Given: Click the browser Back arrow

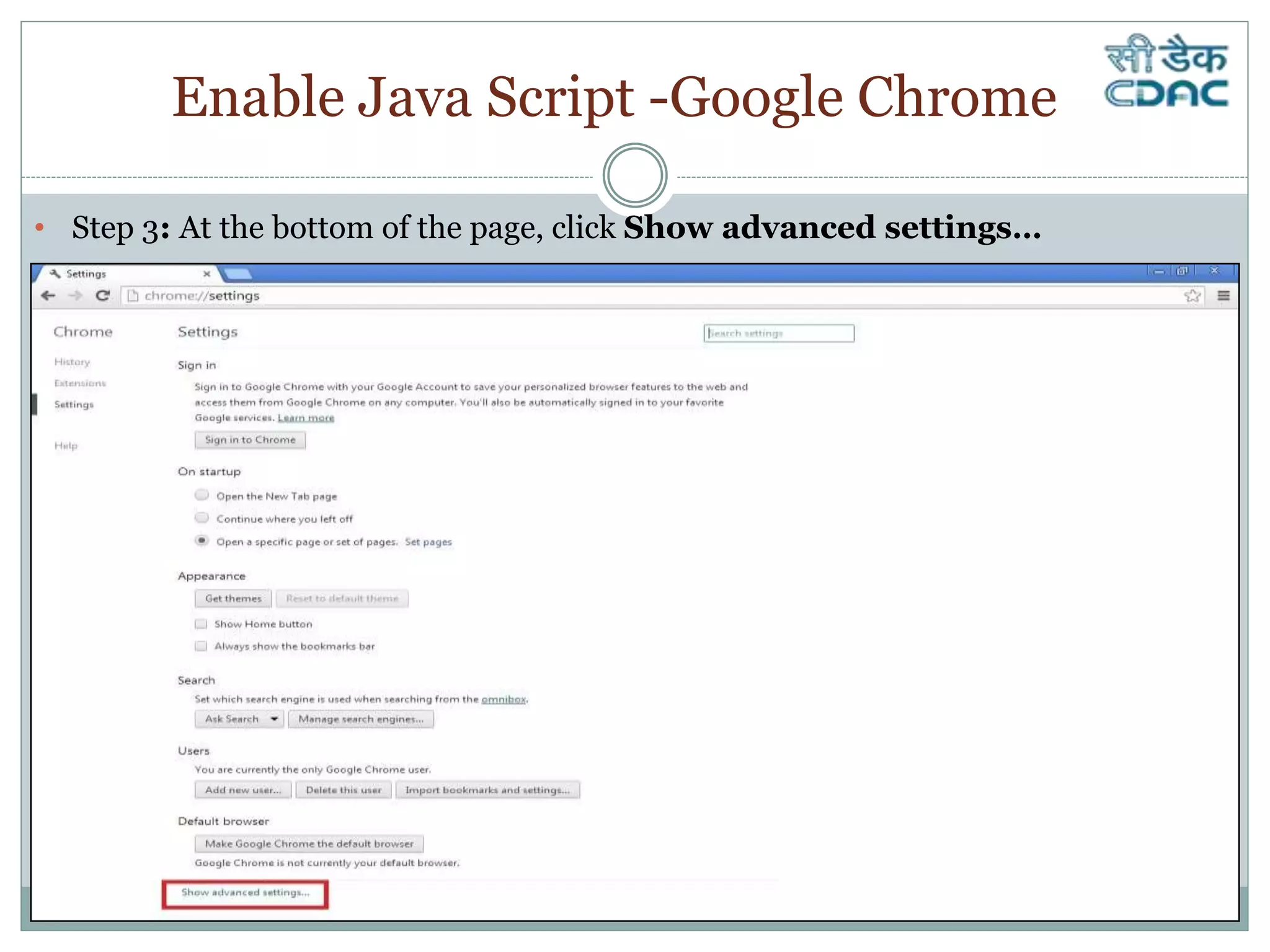Looking at the screenshot, I should click(x=48, y=296).
